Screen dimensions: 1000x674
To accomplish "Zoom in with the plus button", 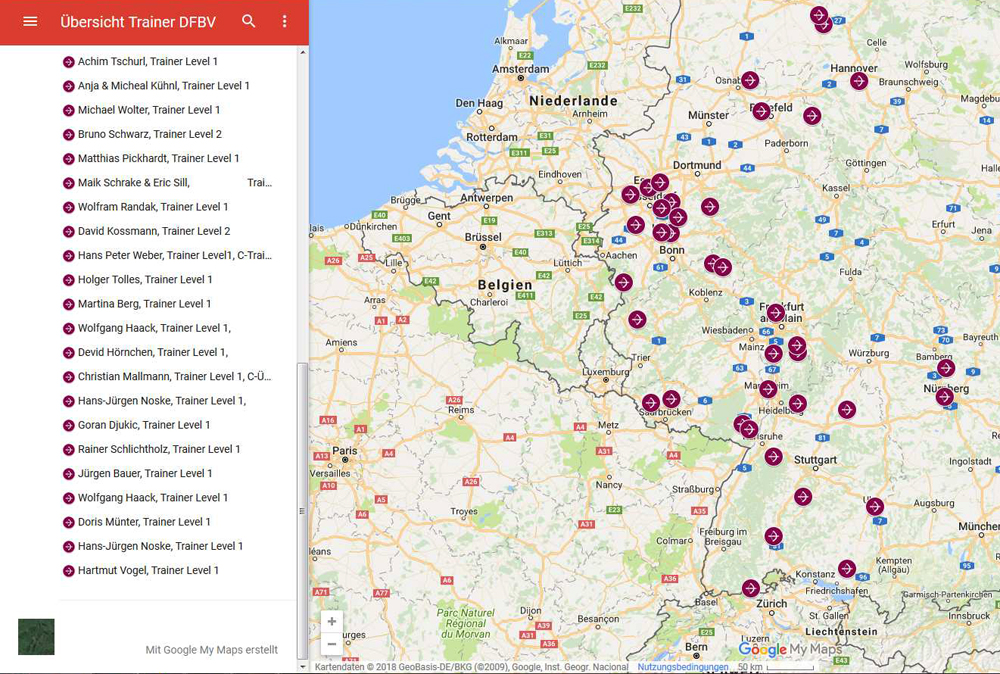I will click(332, 621).
